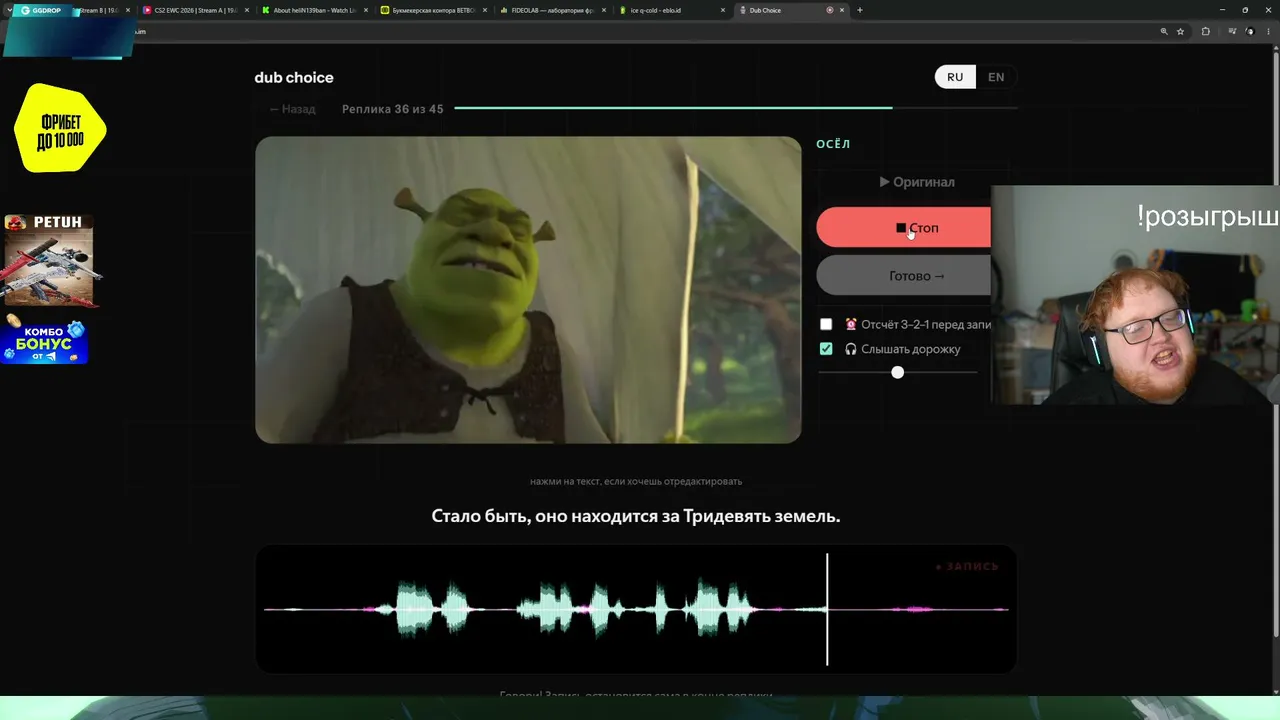This screenshot has height=720, width=1280.
Task: Click the alarm clock icon beside Отсчёт
Action: (x=851, y=324)
